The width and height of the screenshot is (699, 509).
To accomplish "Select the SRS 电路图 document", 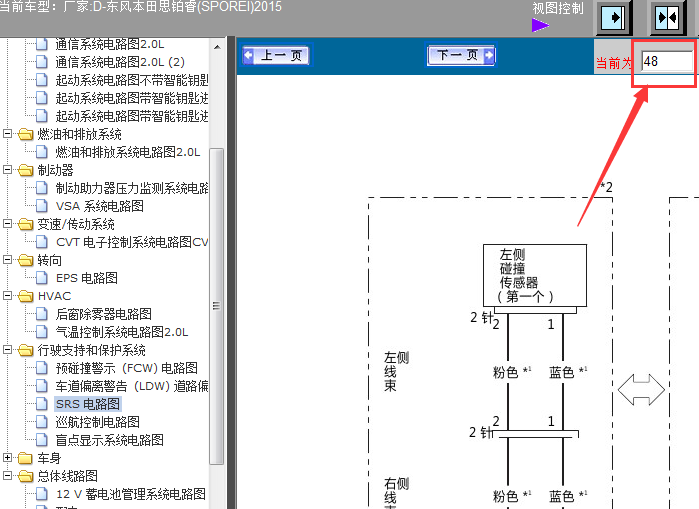I will [88, 404].
